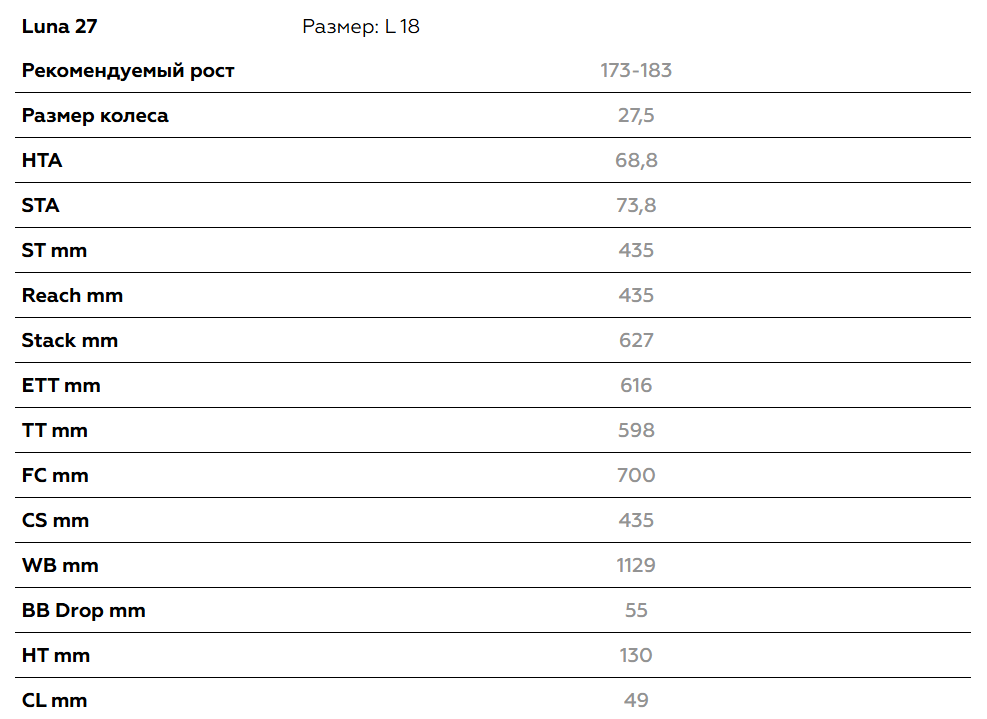This screenshot has width=987, height=719.
Task: Select the size label Размер: L 18
Action: click(x=361, y=27)
